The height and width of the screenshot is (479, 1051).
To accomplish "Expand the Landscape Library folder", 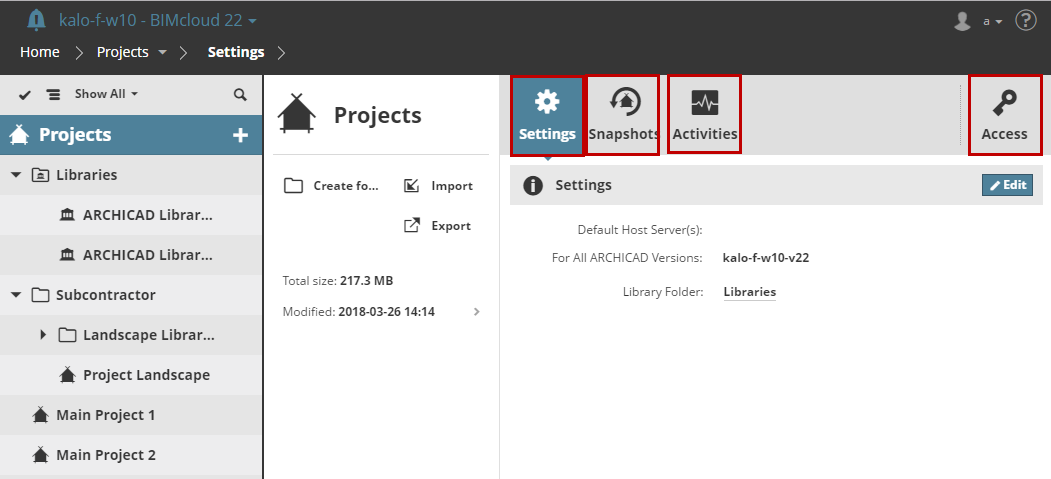I will 43,335.
